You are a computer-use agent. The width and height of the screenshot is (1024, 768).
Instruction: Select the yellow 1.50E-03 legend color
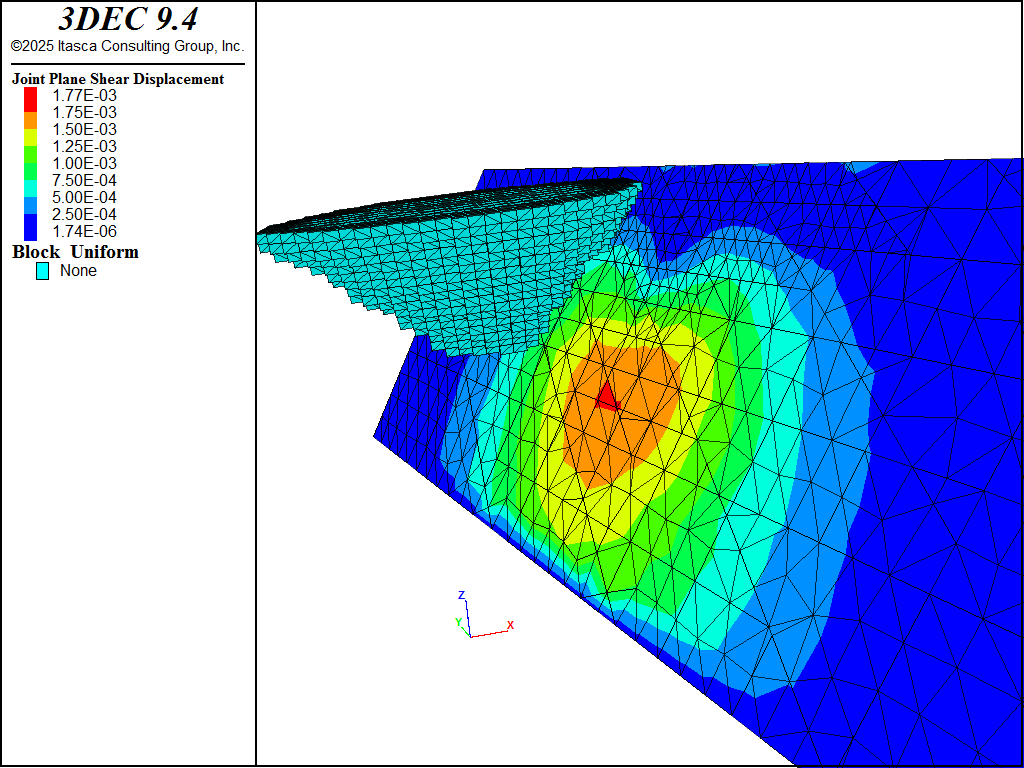(x=30, y=130)
